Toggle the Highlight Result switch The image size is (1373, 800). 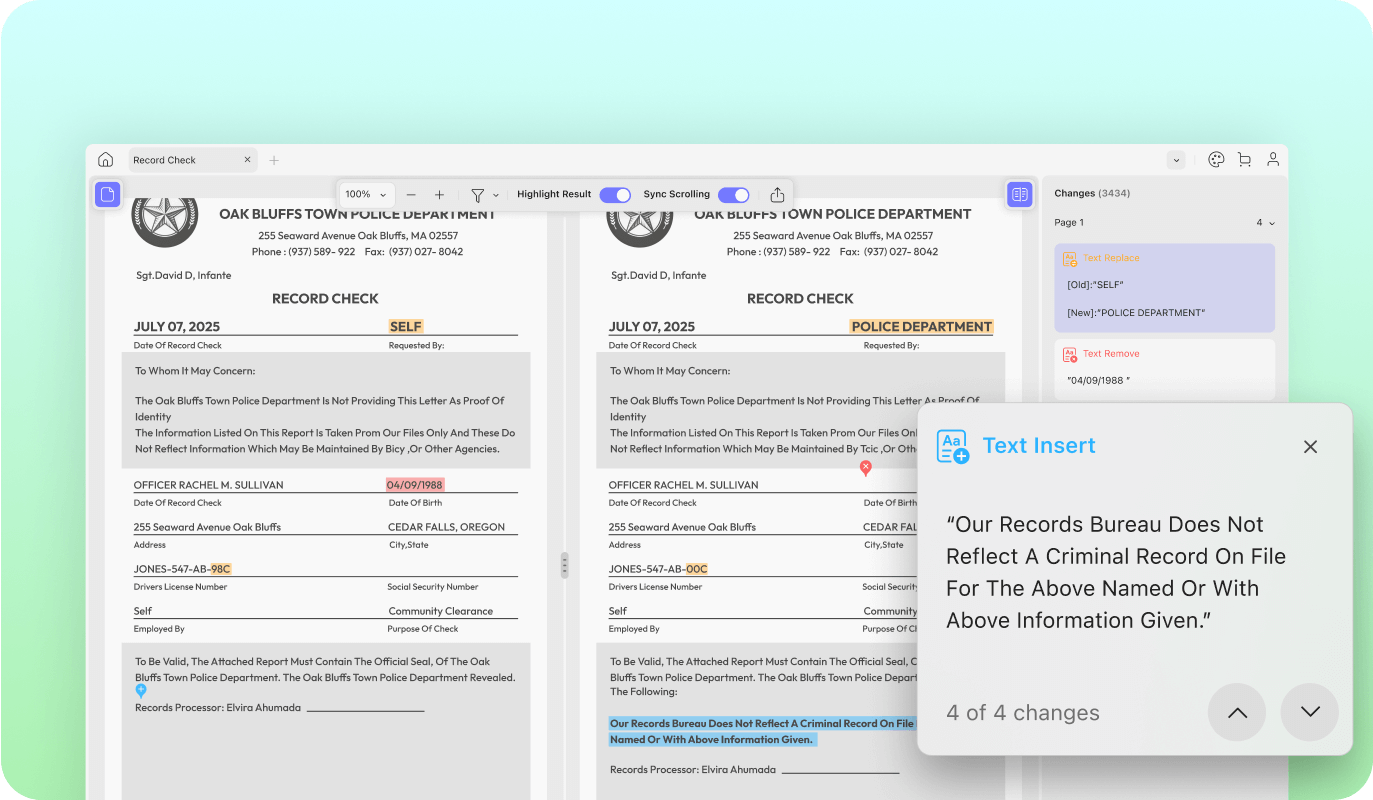tap(615, 195)
